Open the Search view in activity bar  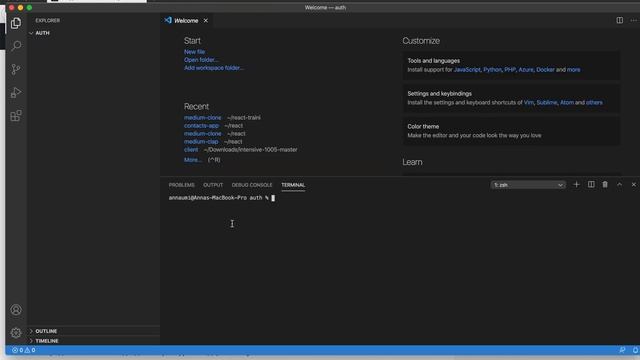(16, 45)
